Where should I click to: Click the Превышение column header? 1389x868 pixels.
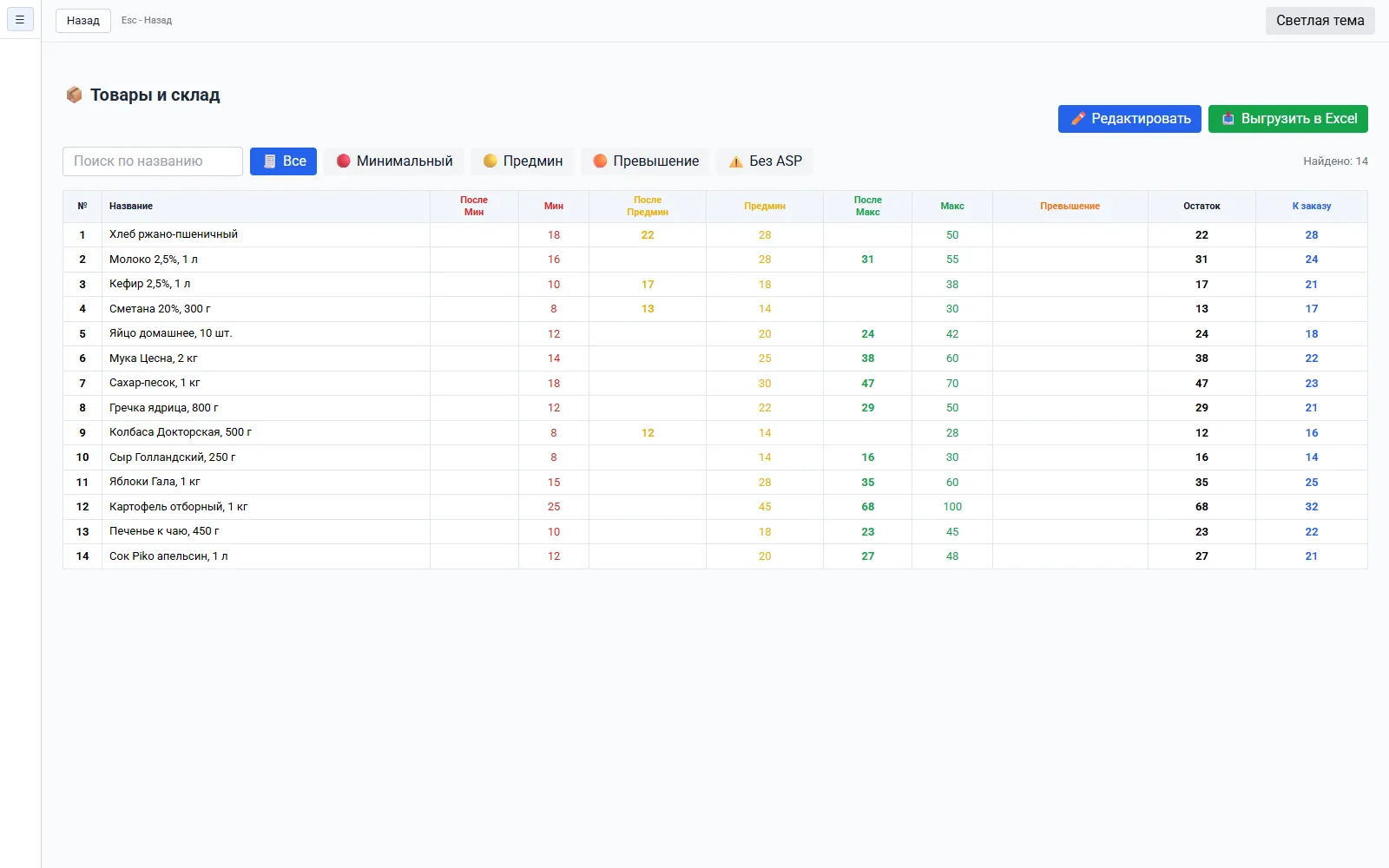click(1070, 207)
